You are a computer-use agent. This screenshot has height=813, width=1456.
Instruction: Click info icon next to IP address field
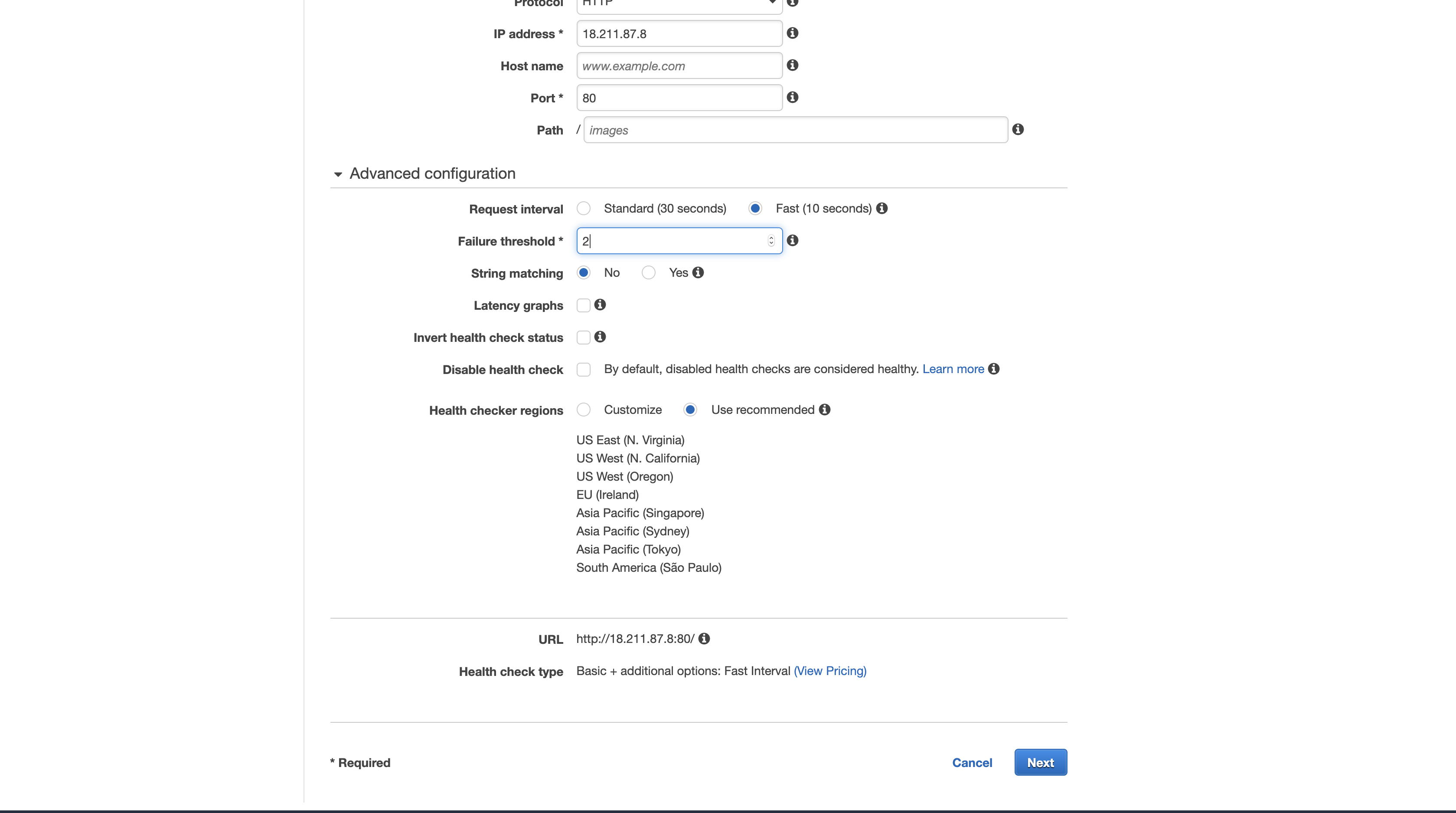pos(793,33)
